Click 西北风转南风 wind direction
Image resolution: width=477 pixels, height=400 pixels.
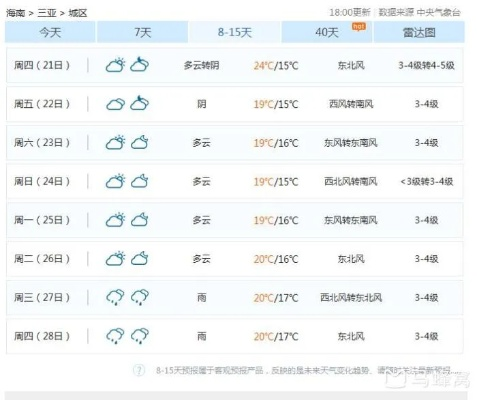pos(351,181)
